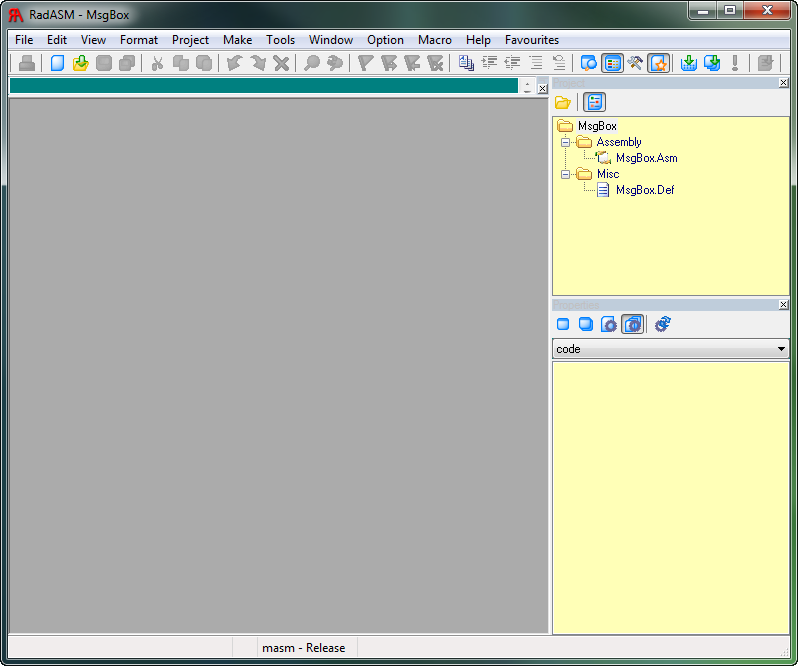The height and width of the screenshot is (666, 798).
Task: Click the Paste toolbar icon
Action: [x=204, y=64]
